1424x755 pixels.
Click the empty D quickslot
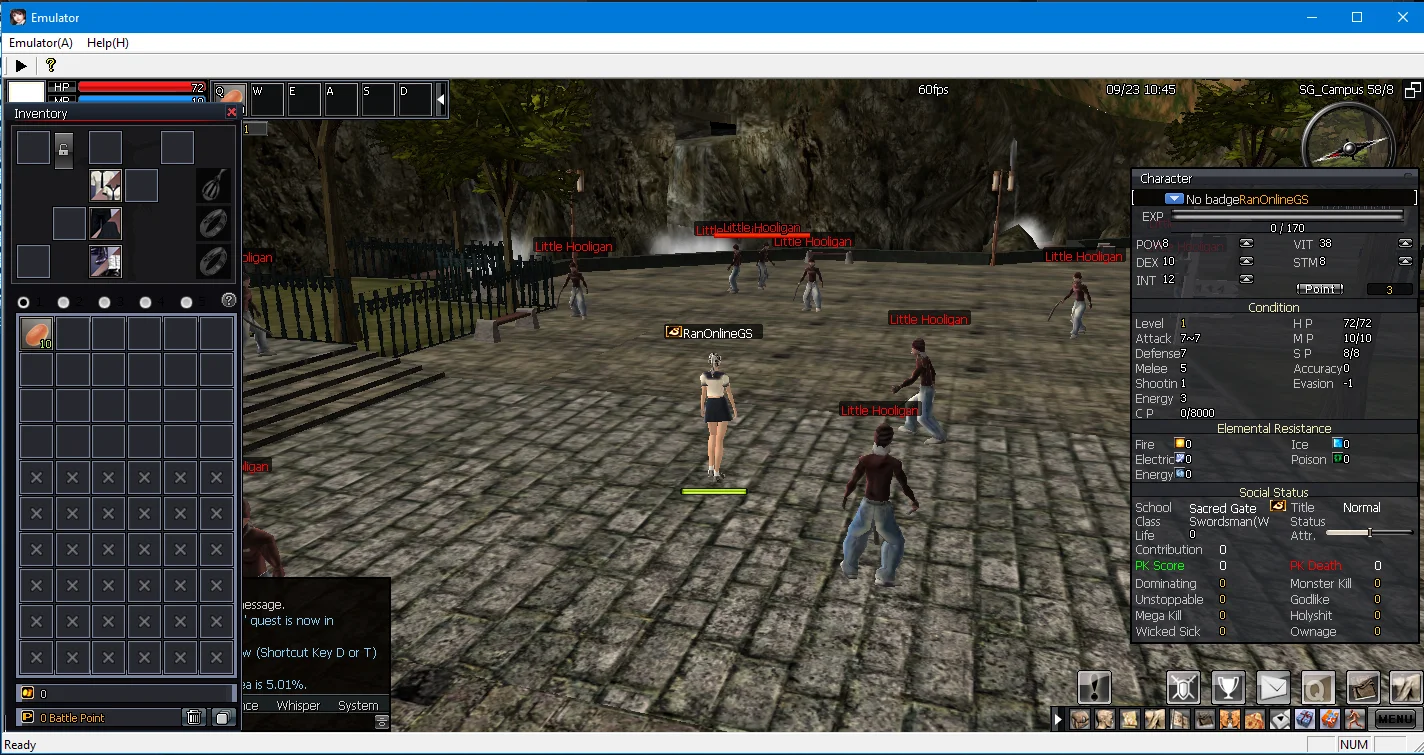pos(415,100)
